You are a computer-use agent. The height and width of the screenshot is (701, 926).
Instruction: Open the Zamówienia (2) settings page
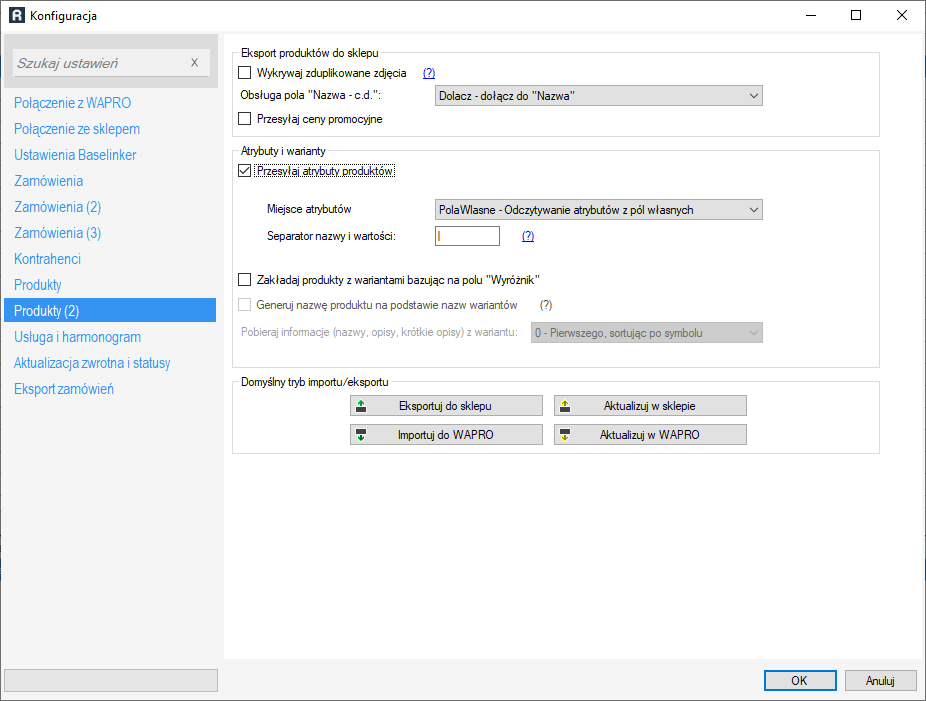[x=58, y=207]
